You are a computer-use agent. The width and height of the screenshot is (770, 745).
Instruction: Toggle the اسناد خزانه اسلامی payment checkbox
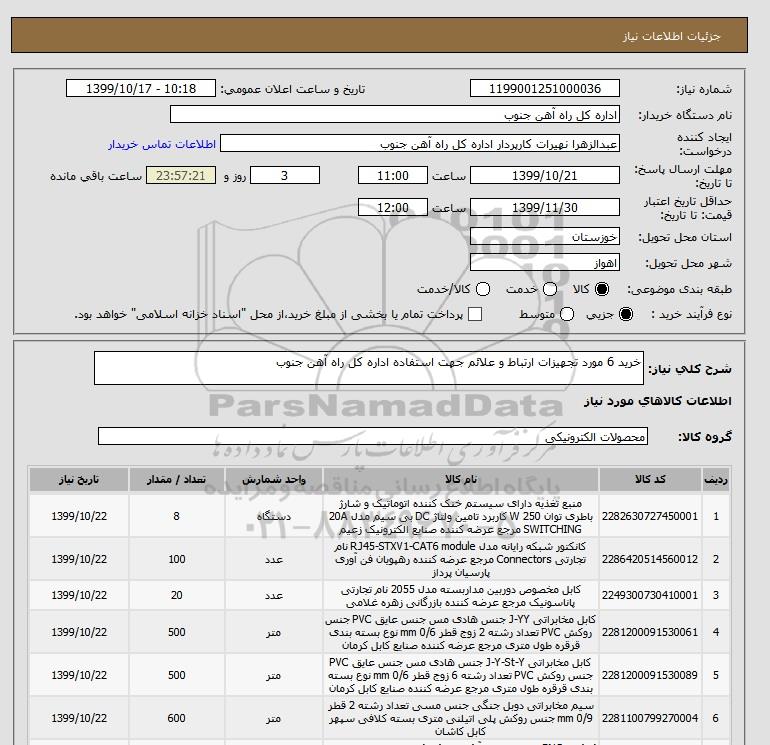pyautogui.click(x=475, y=314)
